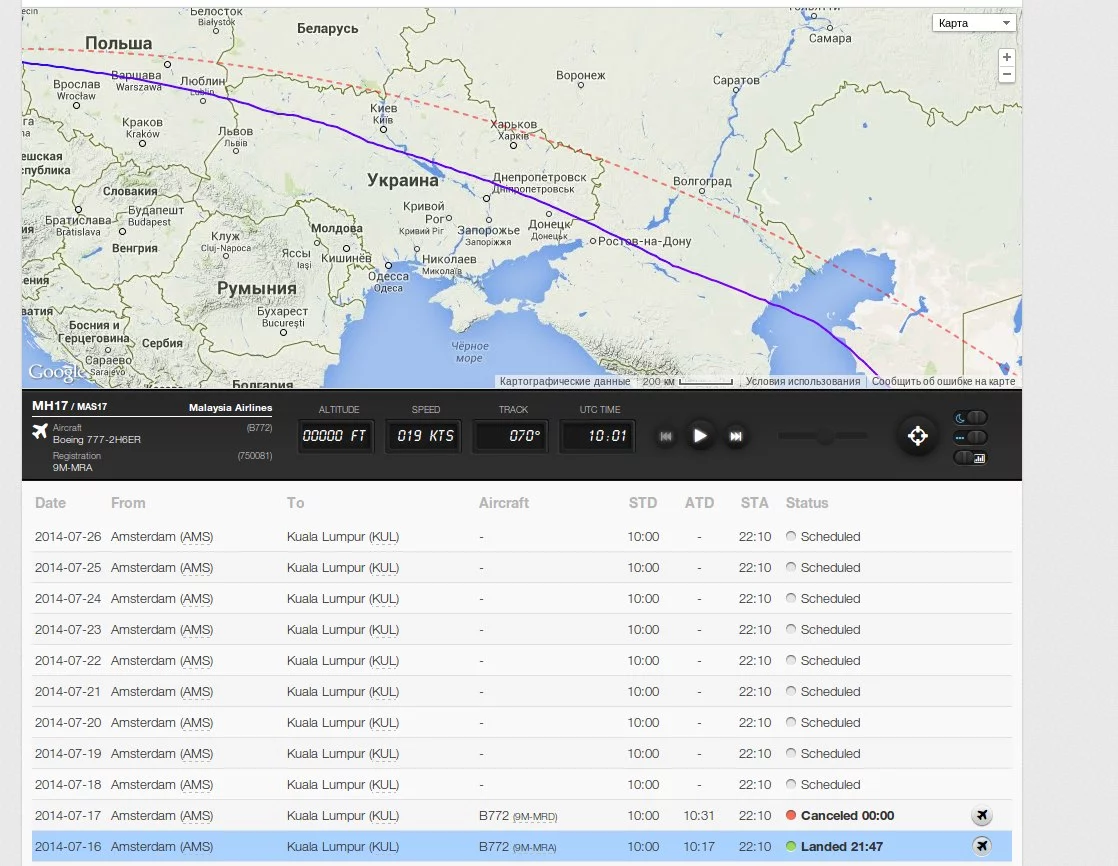This screenshot has height=866, width=1118.
Task: Click 'Landed 21:47' status text
Action: click(841, 847)
